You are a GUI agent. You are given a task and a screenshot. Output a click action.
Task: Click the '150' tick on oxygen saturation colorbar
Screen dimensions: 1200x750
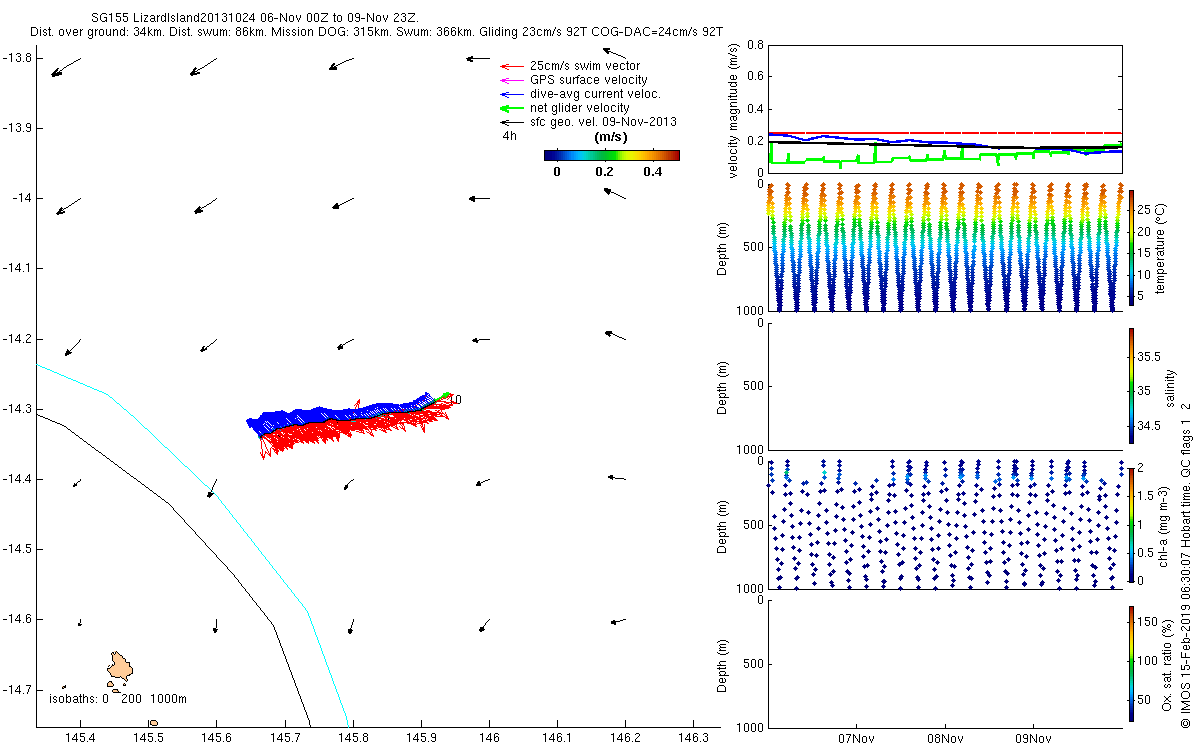pos(1146,621)
